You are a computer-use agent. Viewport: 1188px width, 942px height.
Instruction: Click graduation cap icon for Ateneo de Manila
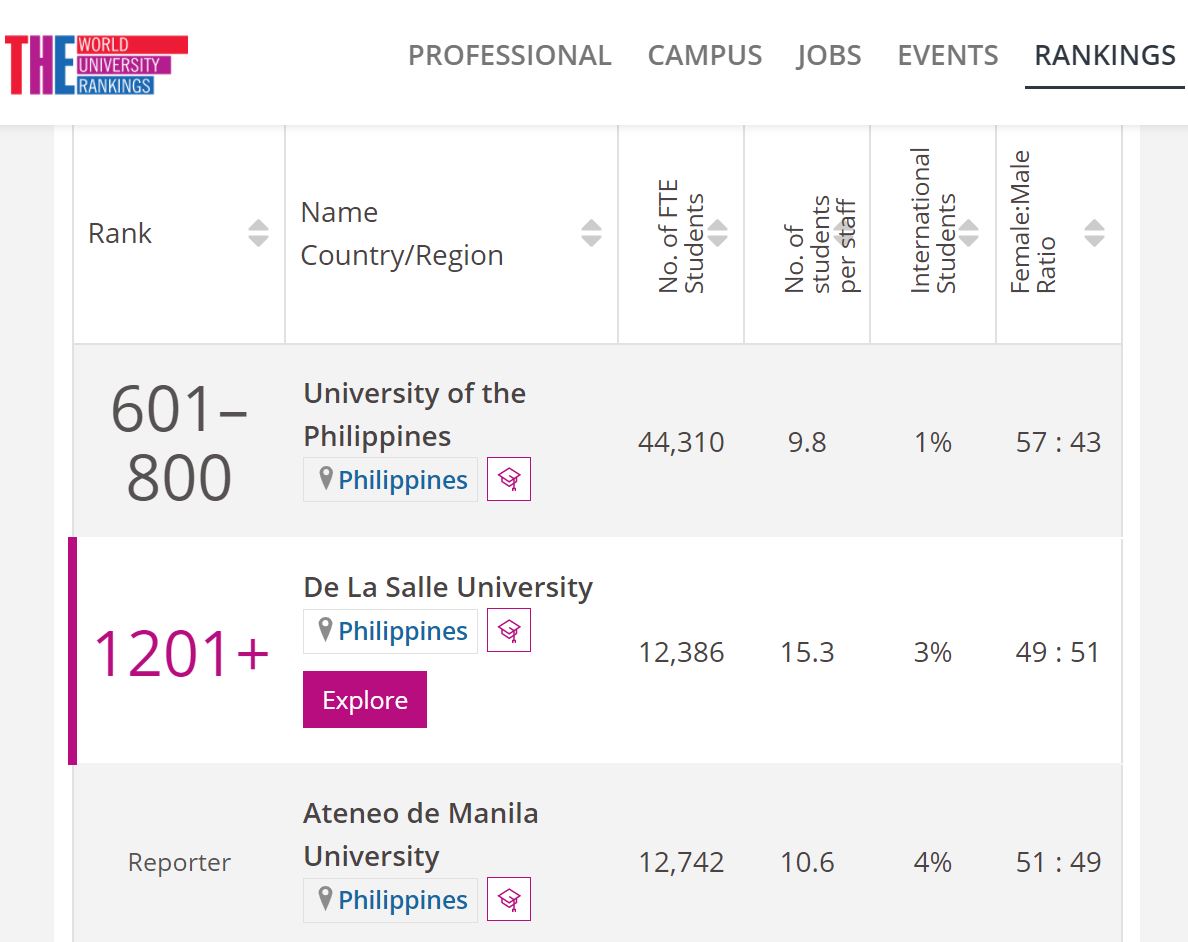pos(508,899)
